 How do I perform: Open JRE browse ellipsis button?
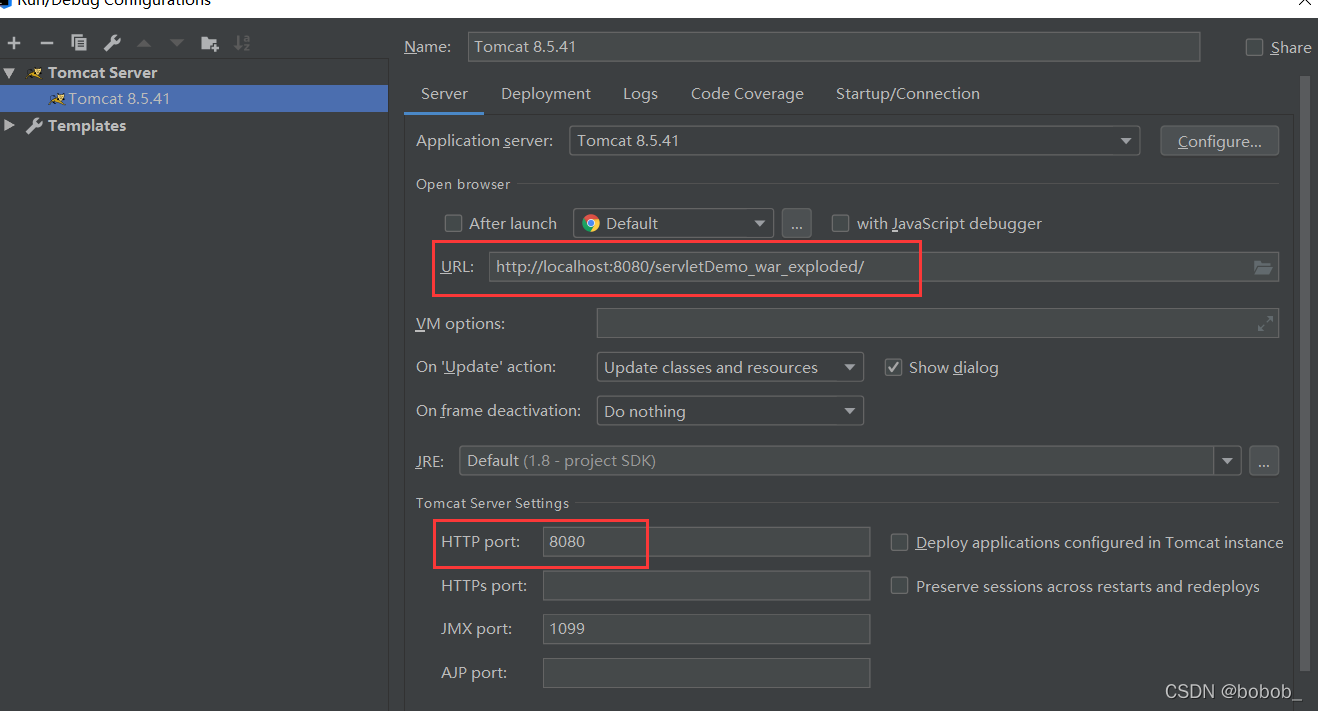point(1264,461)
